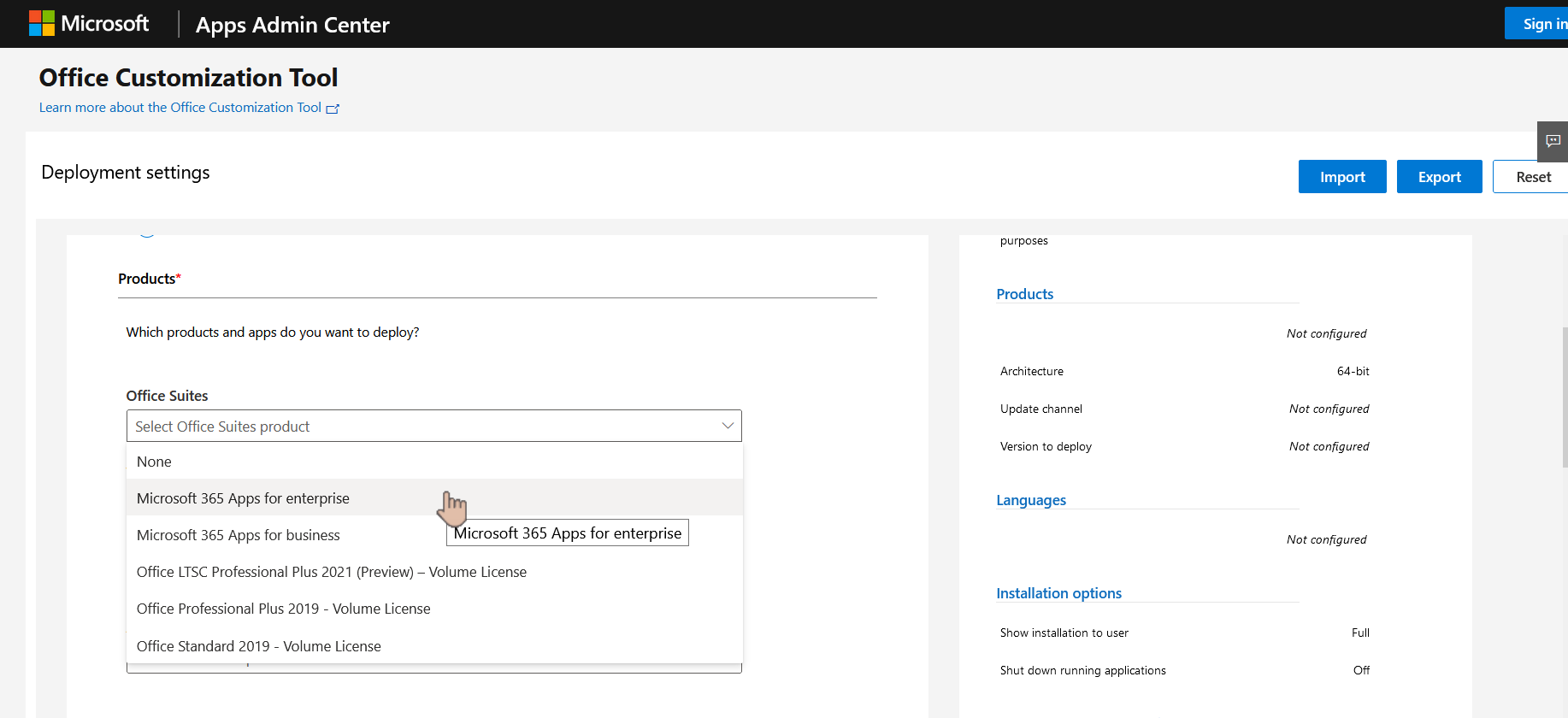Jump to Products summary section
The width and height of the screenshot is (1568, 718).
pos(1024,294)
